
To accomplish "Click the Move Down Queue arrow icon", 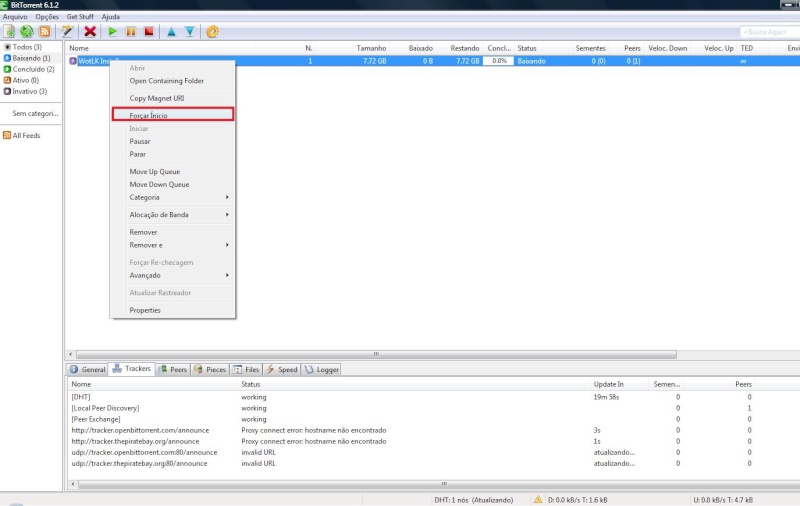I will [189, 32].
